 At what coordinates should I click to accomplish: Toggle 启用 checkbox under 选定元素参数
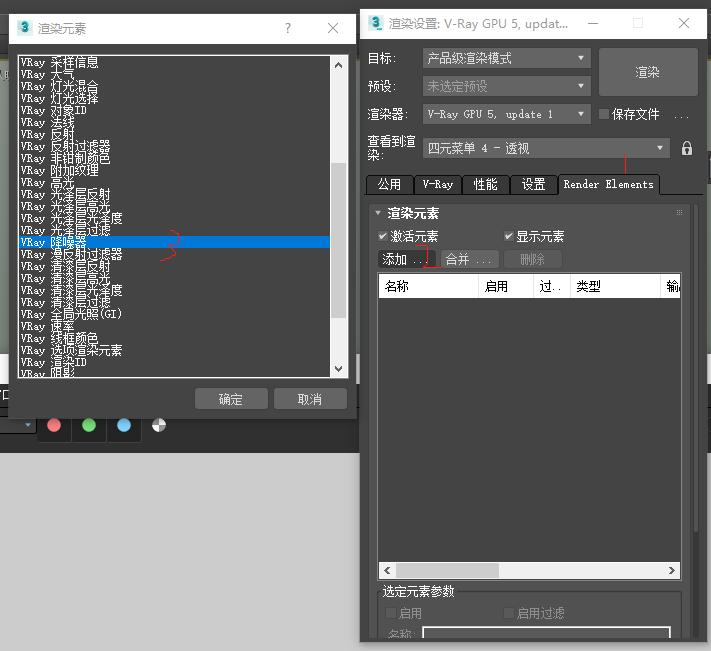(391, 613)
